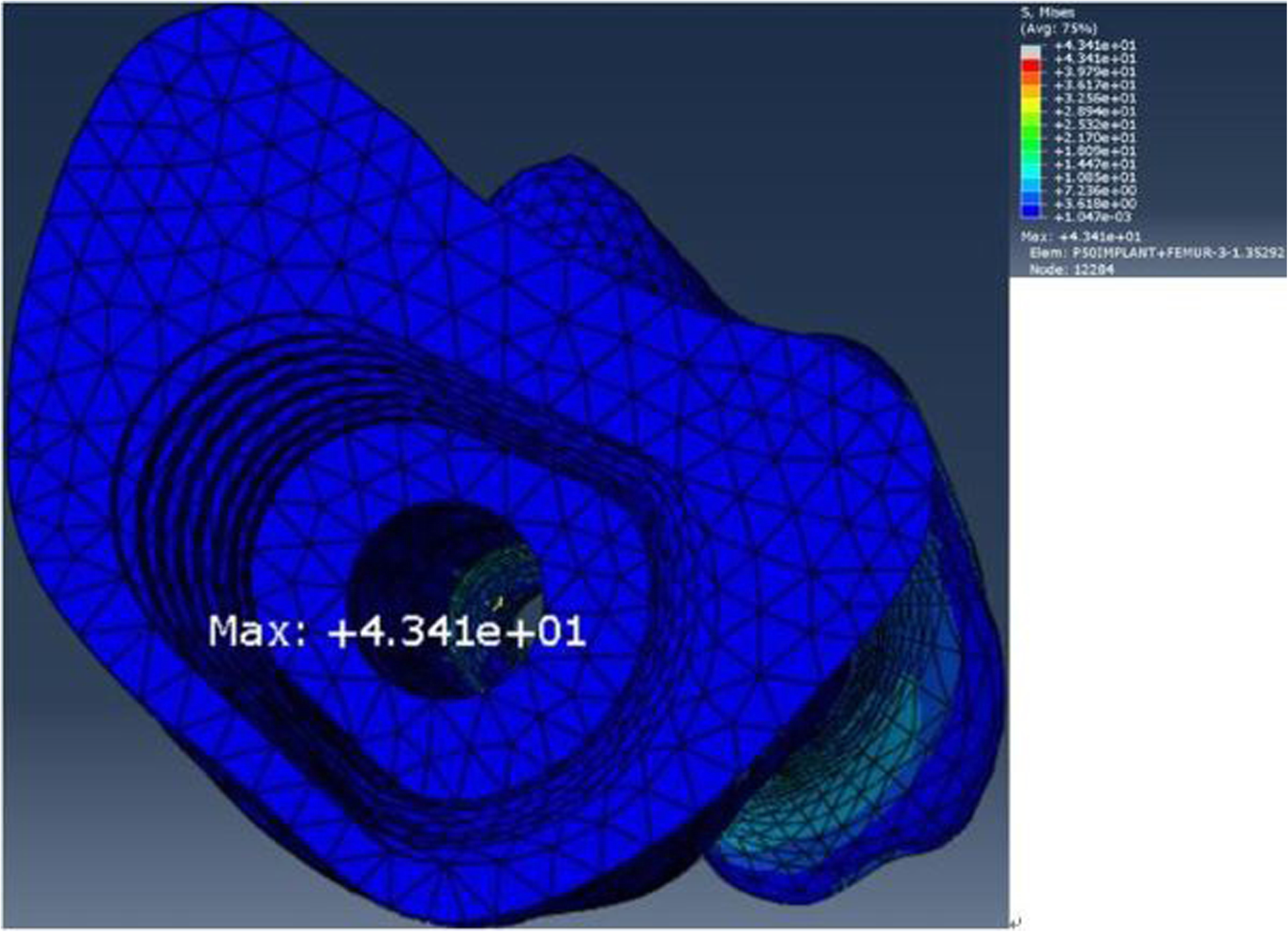The height and width of the screenshot is (932, 1288).
Task: Click the legend value +1.809e+01
Action: [1095, 151]
